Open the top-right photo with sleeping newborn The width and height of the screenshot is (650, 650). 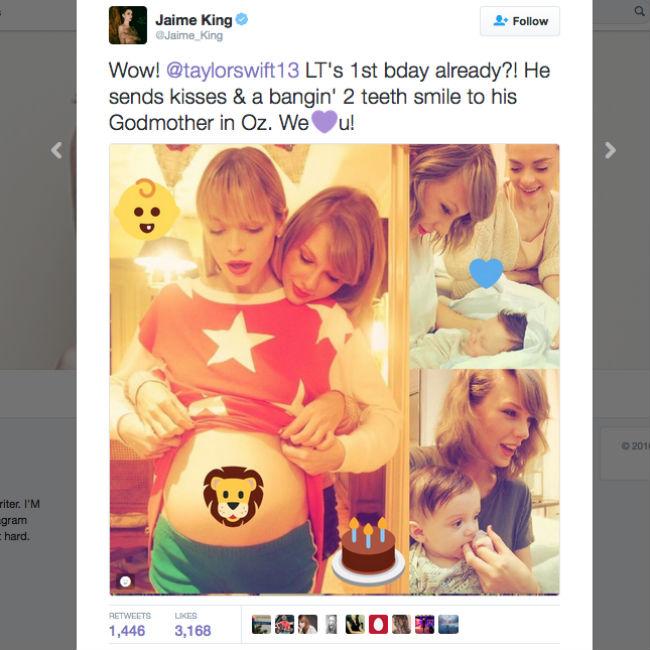[484, 256]
